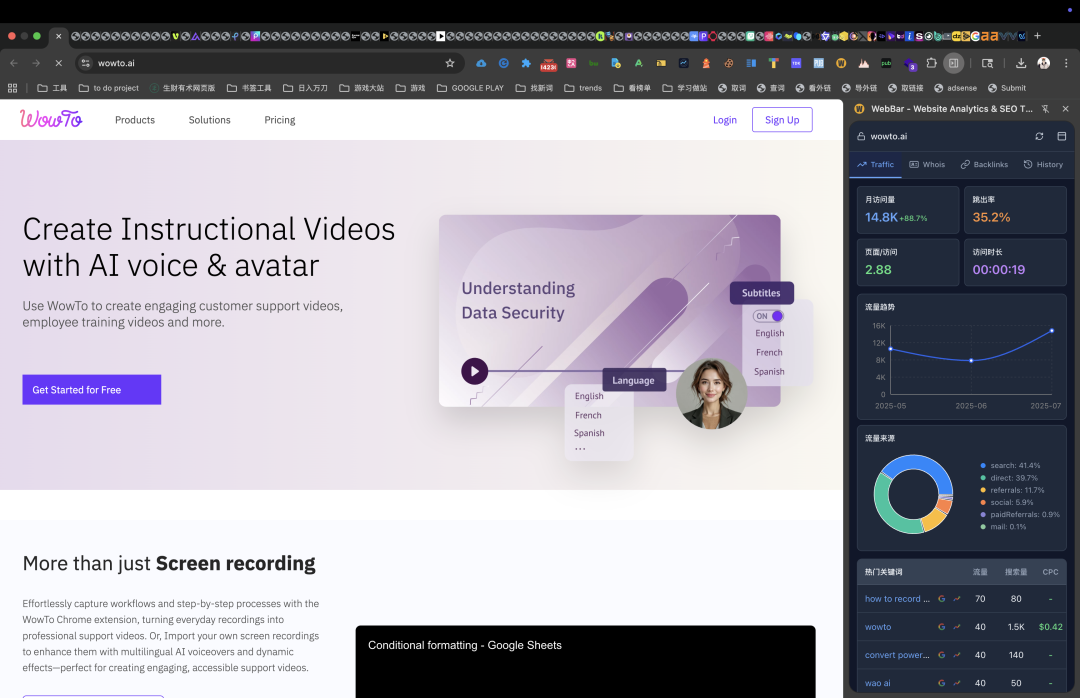Play the Understanding Data Security video
1080x698 pixels.
pos(475,371)
